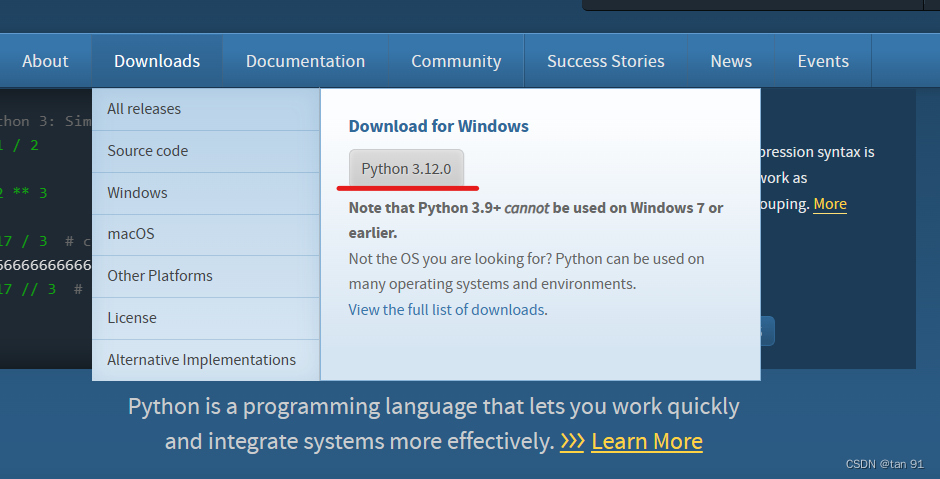Follow 'View the full list of downloads' link
The height and width of the screenshot is (479, 940).
447,310
